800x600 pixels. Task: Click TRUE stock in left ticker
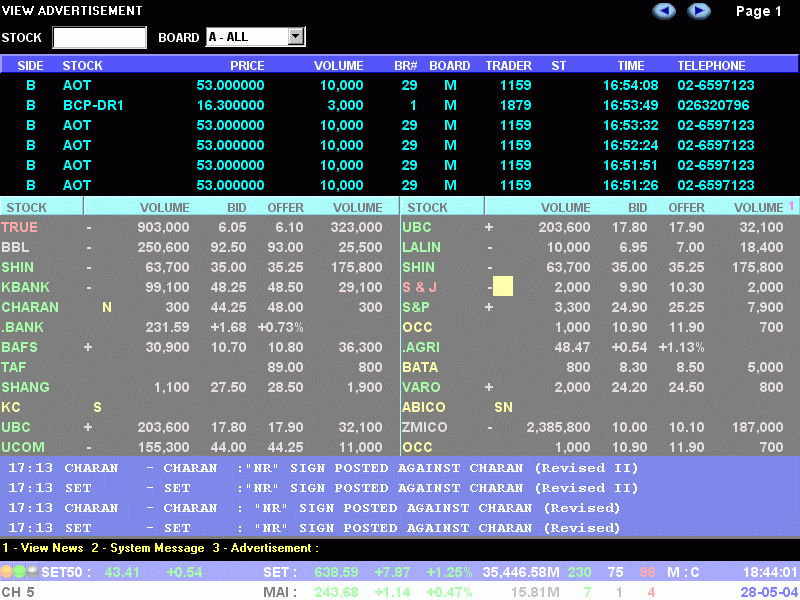(19, 227)
